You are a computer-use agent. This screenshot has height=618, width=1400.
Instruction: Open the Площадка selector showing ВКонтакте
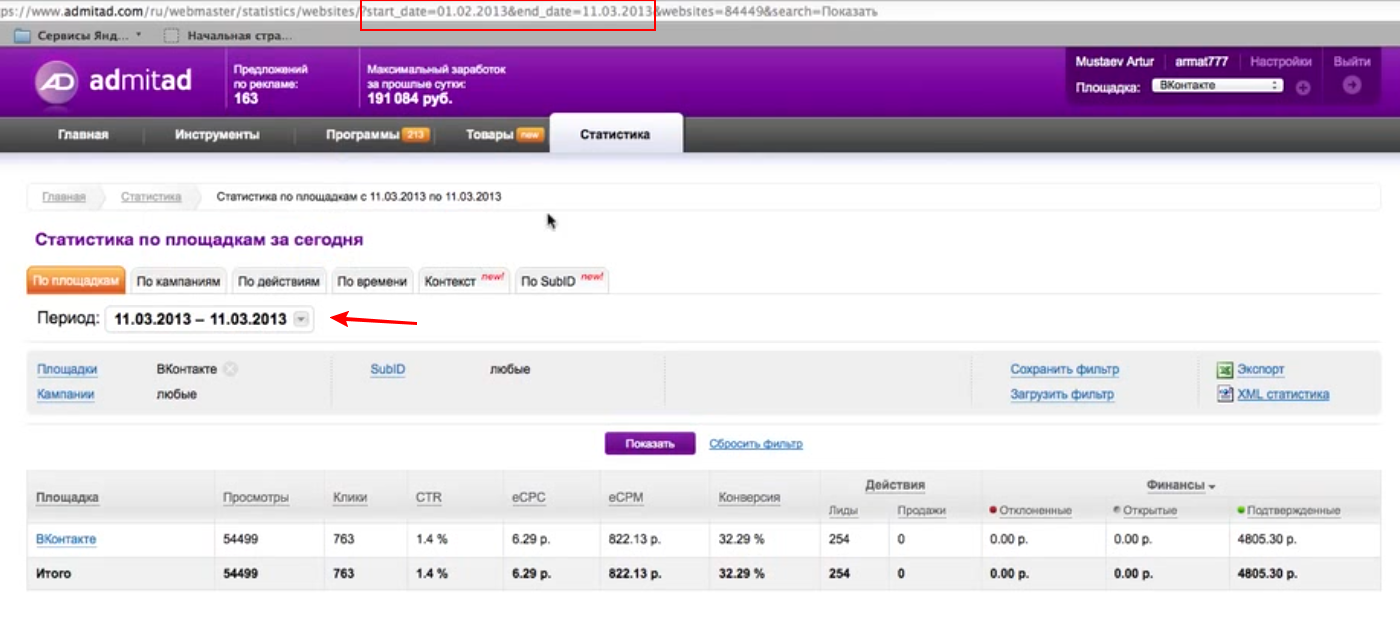click(x=1217, y=86)
